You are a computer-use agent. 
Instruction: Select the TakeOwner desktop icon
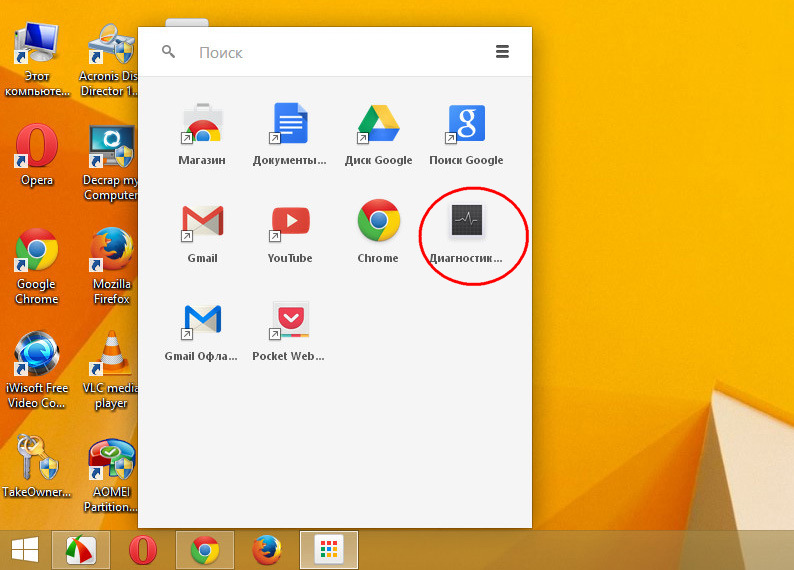[x=37, y=466]
